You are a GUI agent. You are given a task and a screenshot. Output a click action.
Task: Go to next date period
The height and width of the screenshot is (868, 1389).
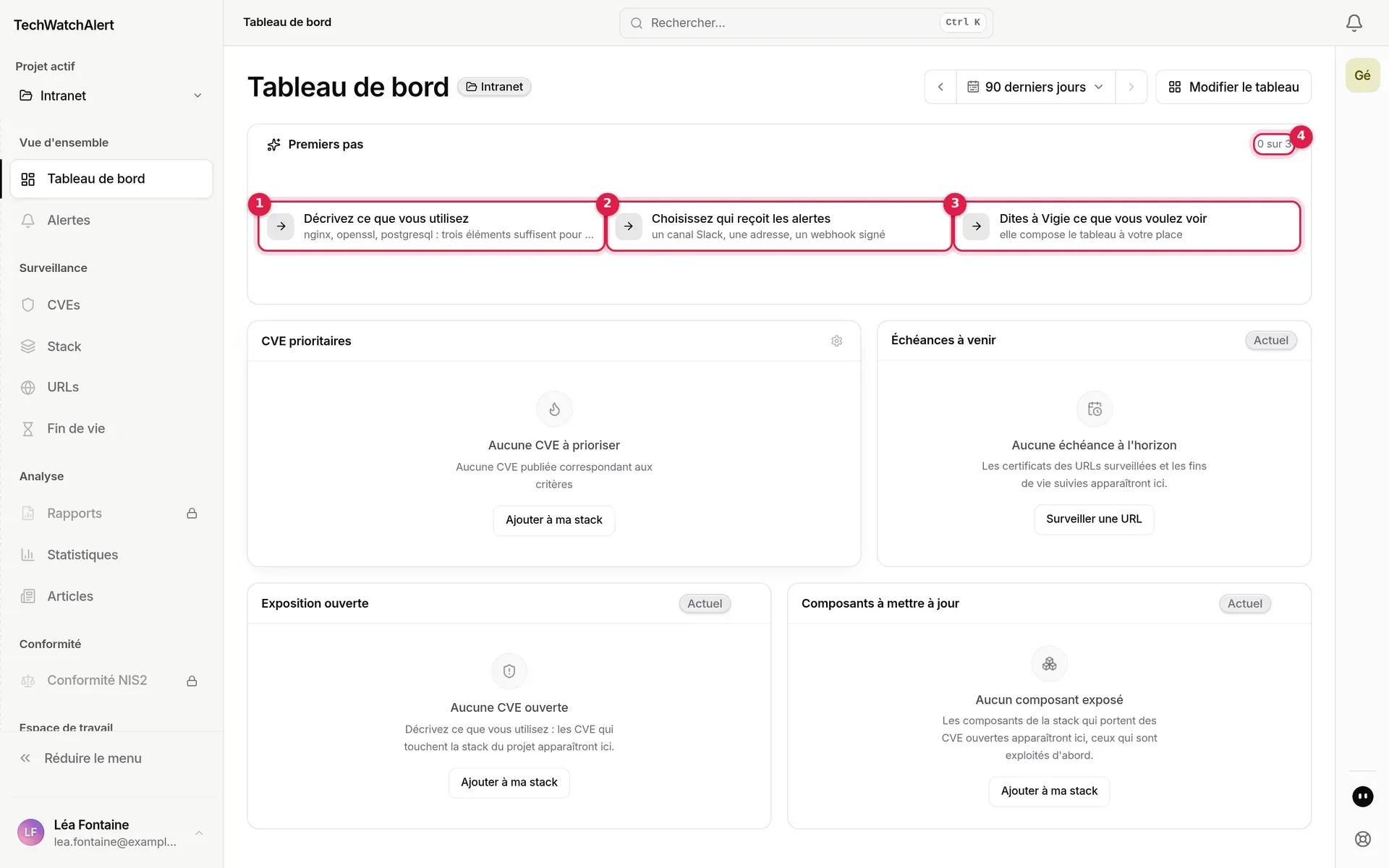1131,87
